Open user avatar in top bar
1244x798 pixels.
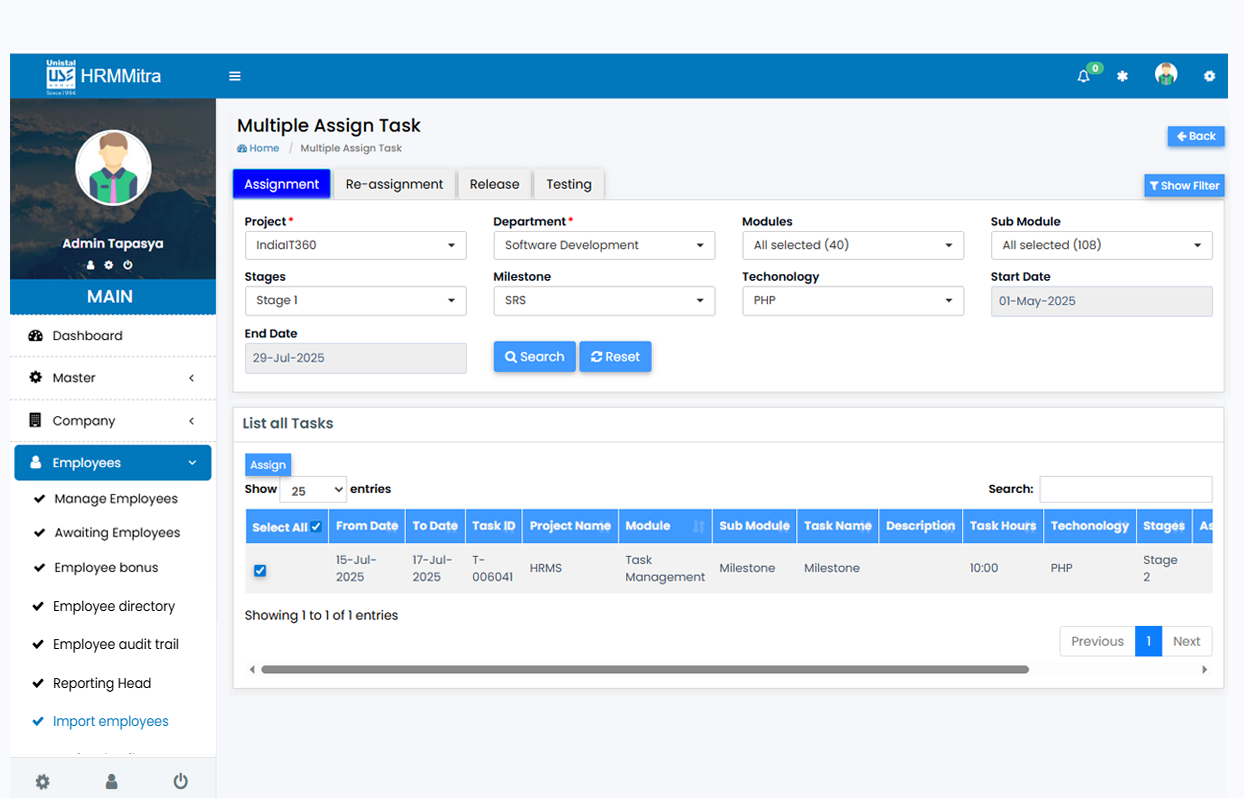pyautogui.click(x=1165, y=75)
